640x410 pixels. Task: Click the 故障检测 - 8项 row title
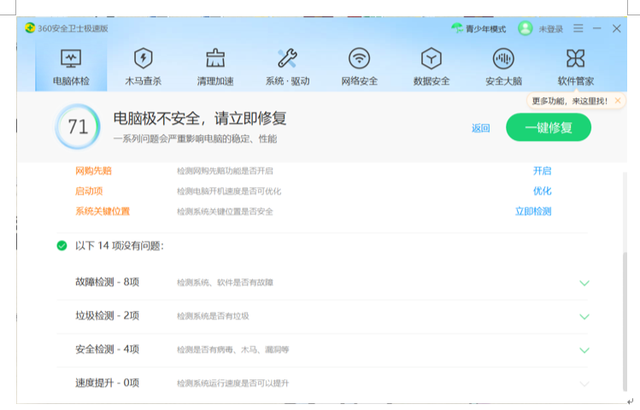(107, 282)
